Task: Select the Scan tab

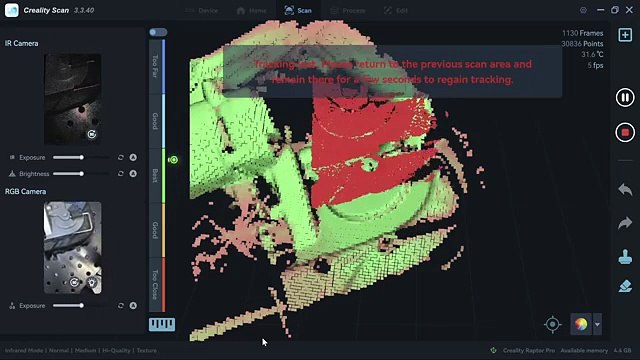Action: coord(298,11)
